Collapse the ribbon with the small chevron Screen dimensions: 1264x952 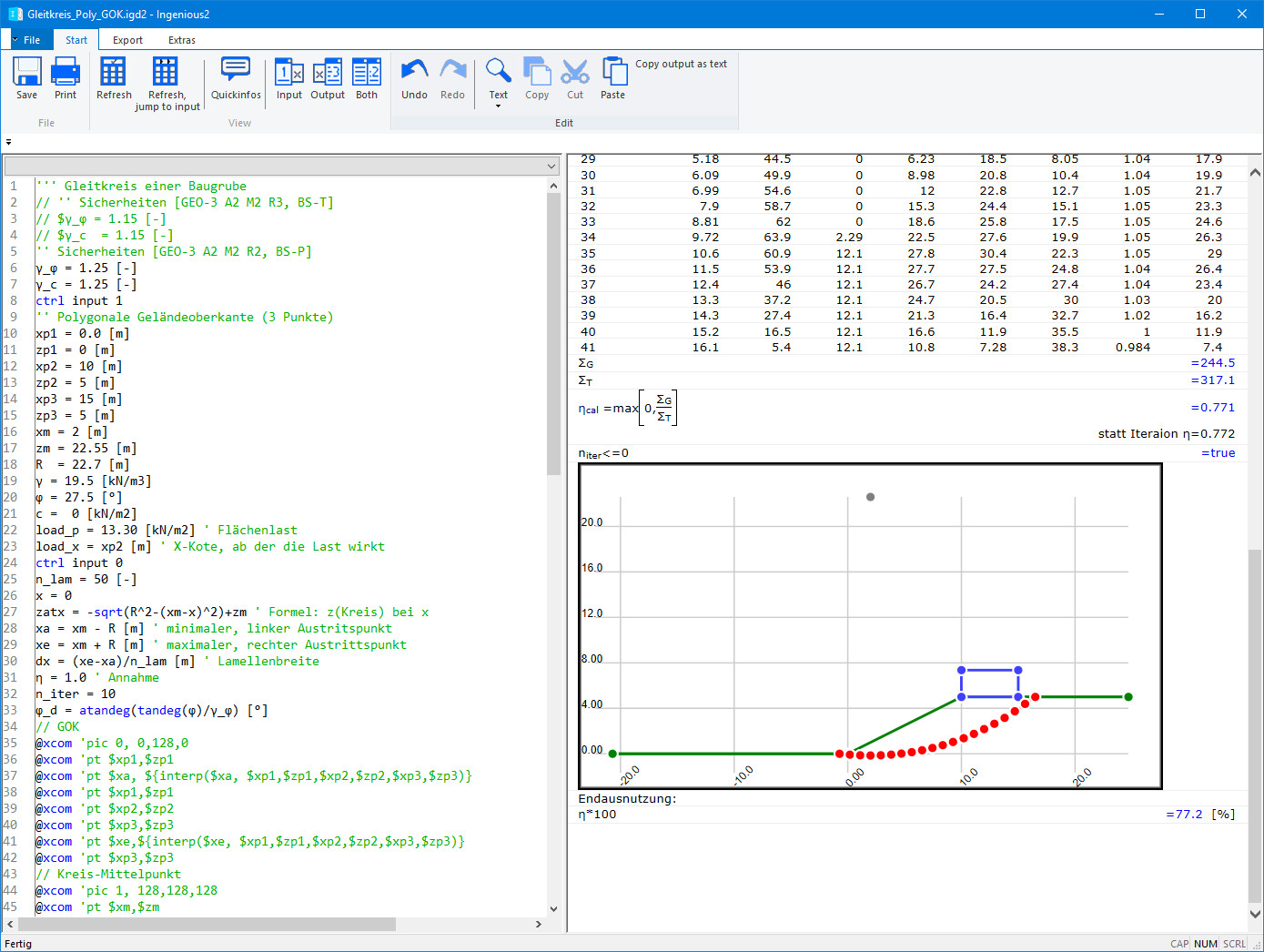point(8,142)
